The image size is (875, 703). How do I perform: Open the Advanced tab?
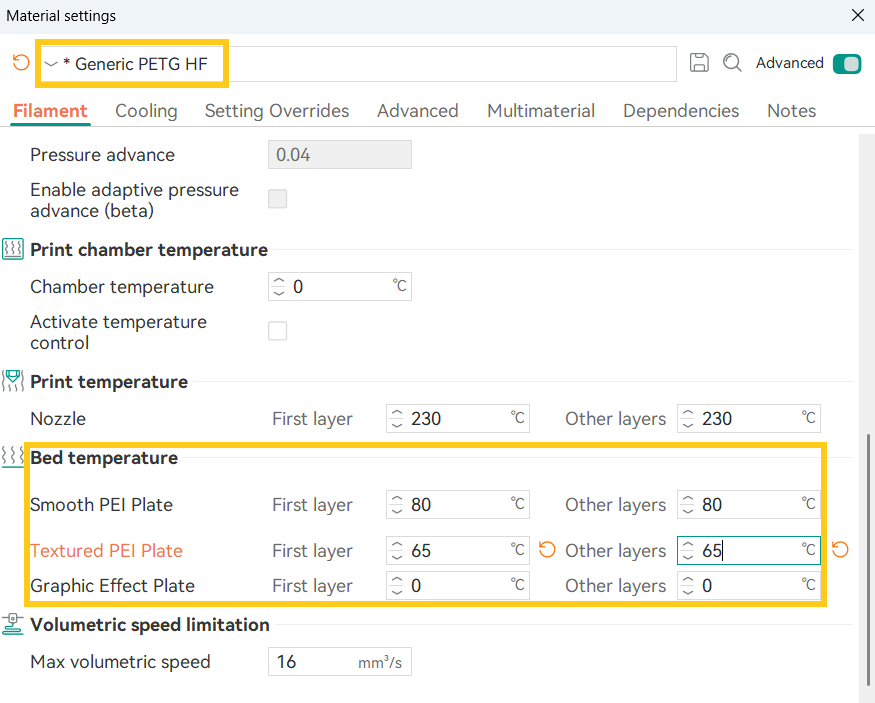[417, 110]
